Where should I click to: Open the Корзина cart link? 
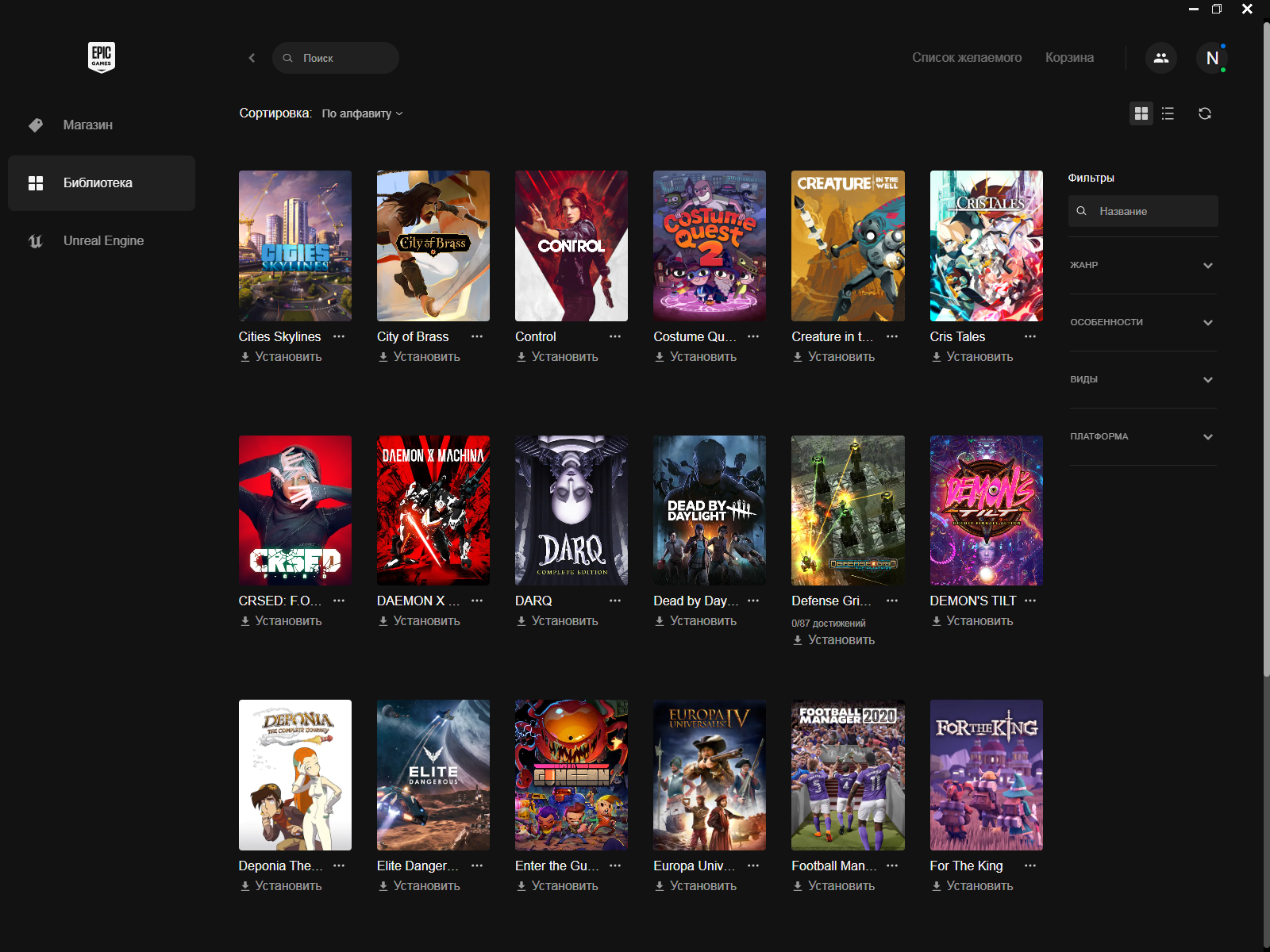point(1069,58)
